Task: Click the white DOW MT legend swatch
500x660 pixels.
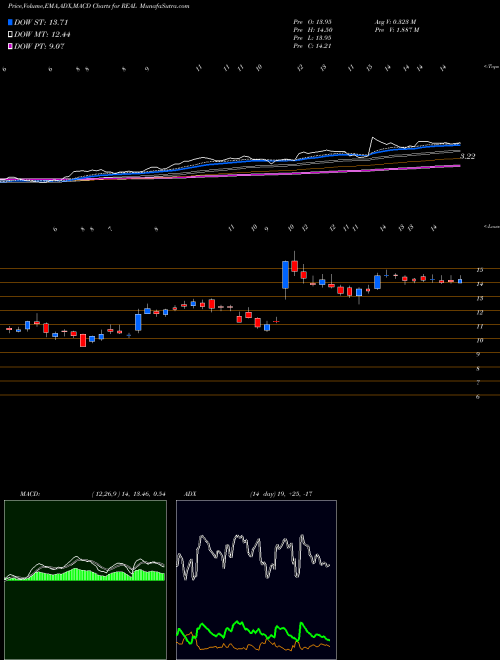Action: [x=11, y=35]
